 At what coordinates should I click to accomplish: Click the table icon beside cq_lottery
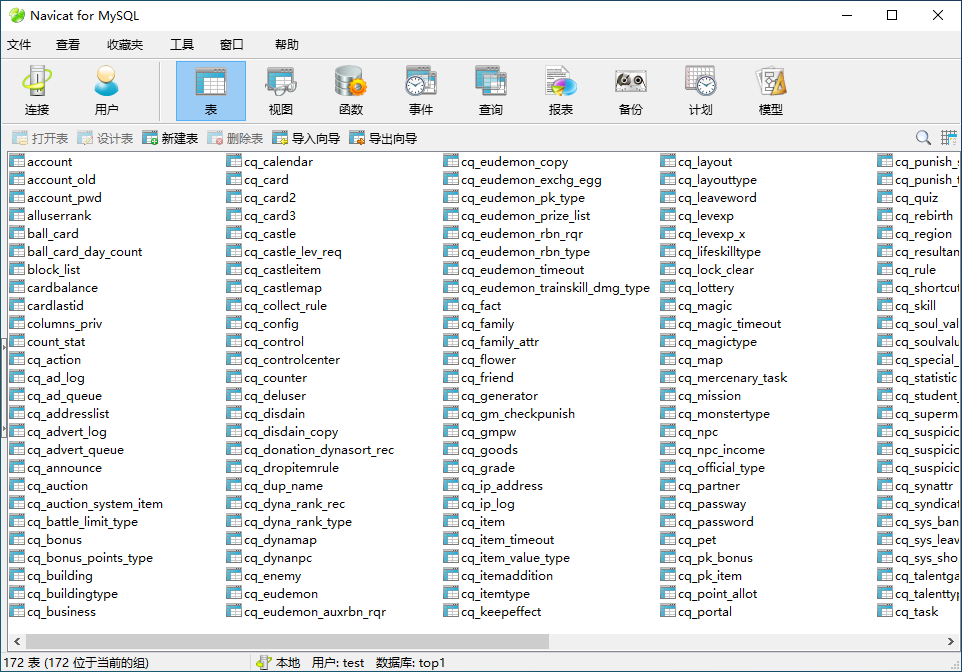(668, 288)
